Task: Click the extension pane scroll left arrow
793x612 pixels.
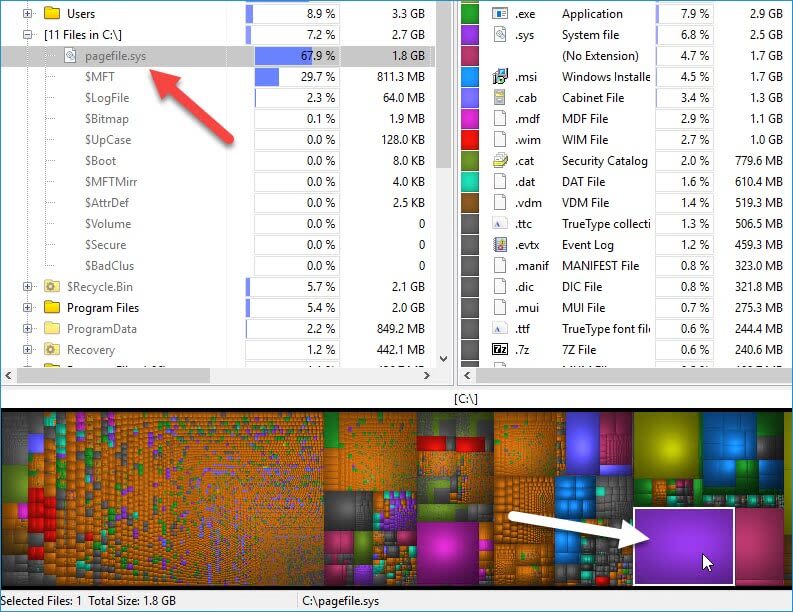Action: [x=467, y=375]
